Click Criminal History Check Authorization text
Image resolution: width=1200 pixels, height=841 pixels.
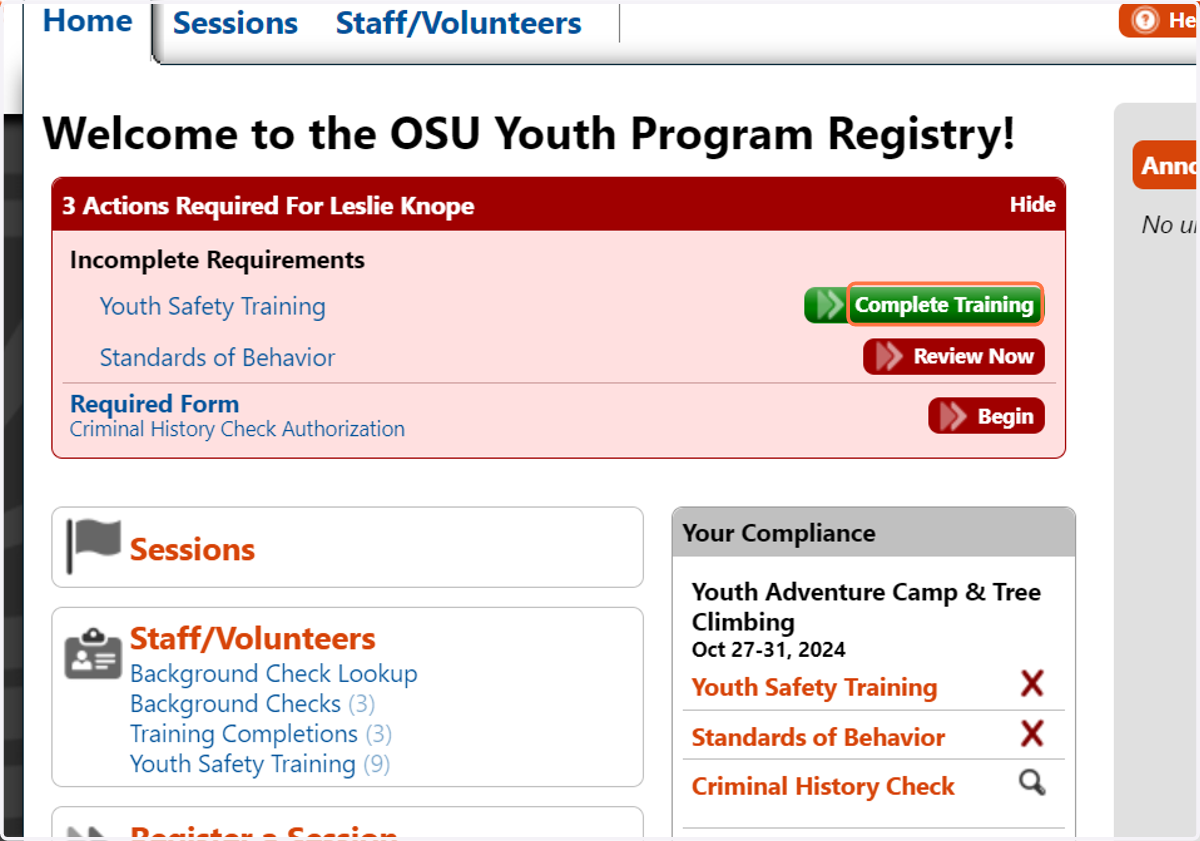tap(237, 429)
